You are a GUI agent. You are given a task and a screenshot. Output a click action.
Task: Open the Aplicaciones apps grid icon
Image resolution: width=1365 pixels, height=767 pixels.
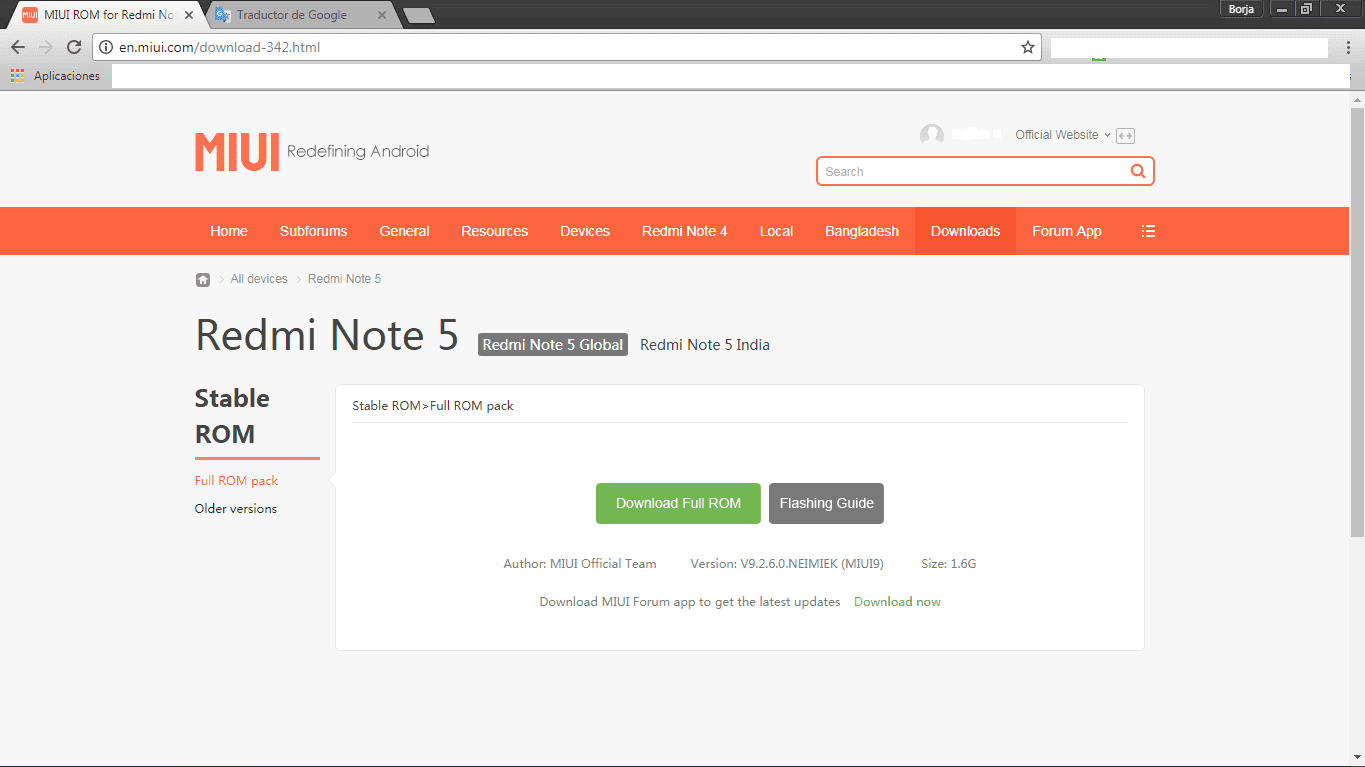click(x=17, y=76)
